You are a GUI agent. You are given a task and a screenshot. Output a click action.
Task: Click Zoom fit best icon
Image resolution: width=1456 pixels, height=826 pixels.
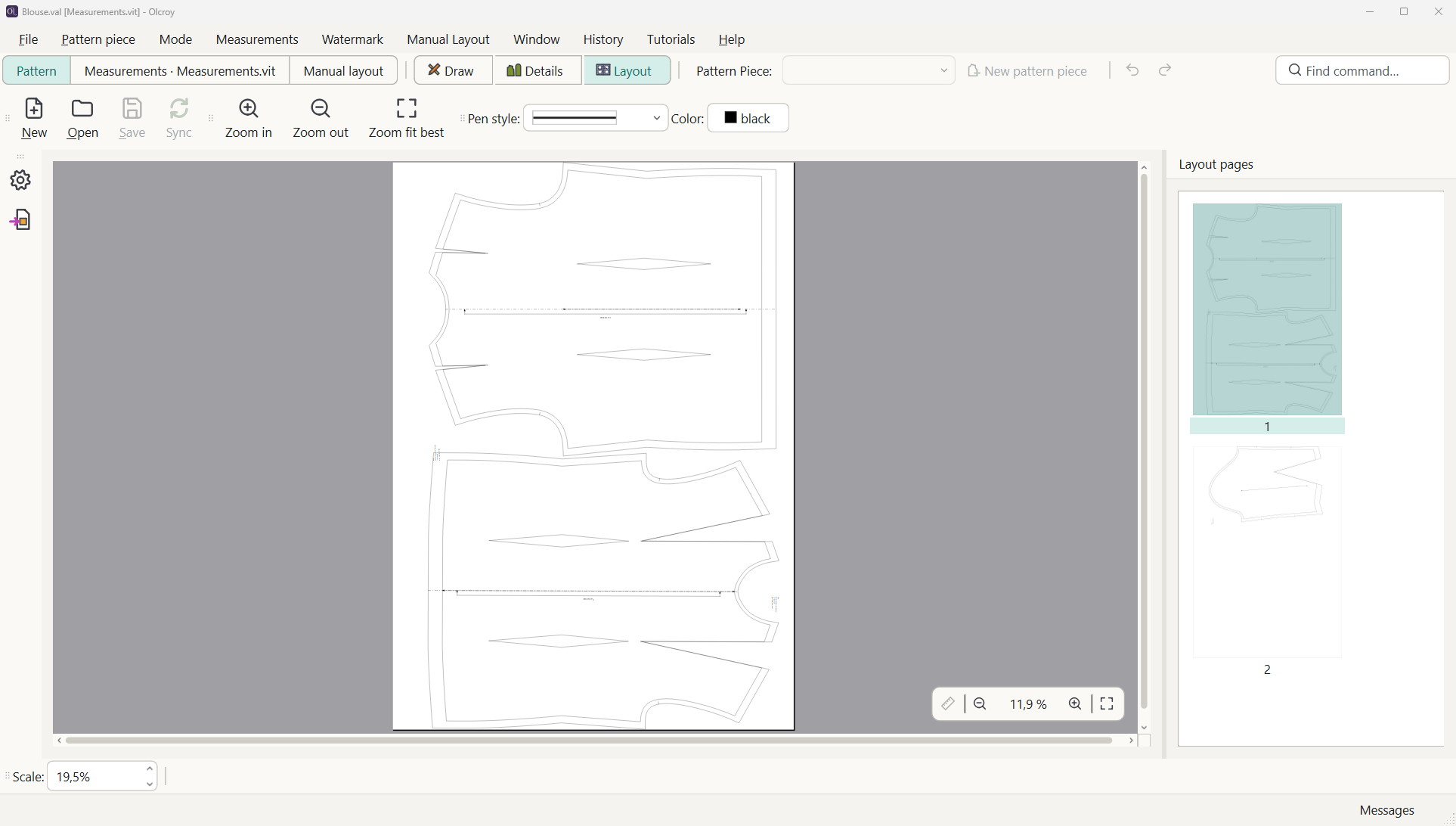407,118
